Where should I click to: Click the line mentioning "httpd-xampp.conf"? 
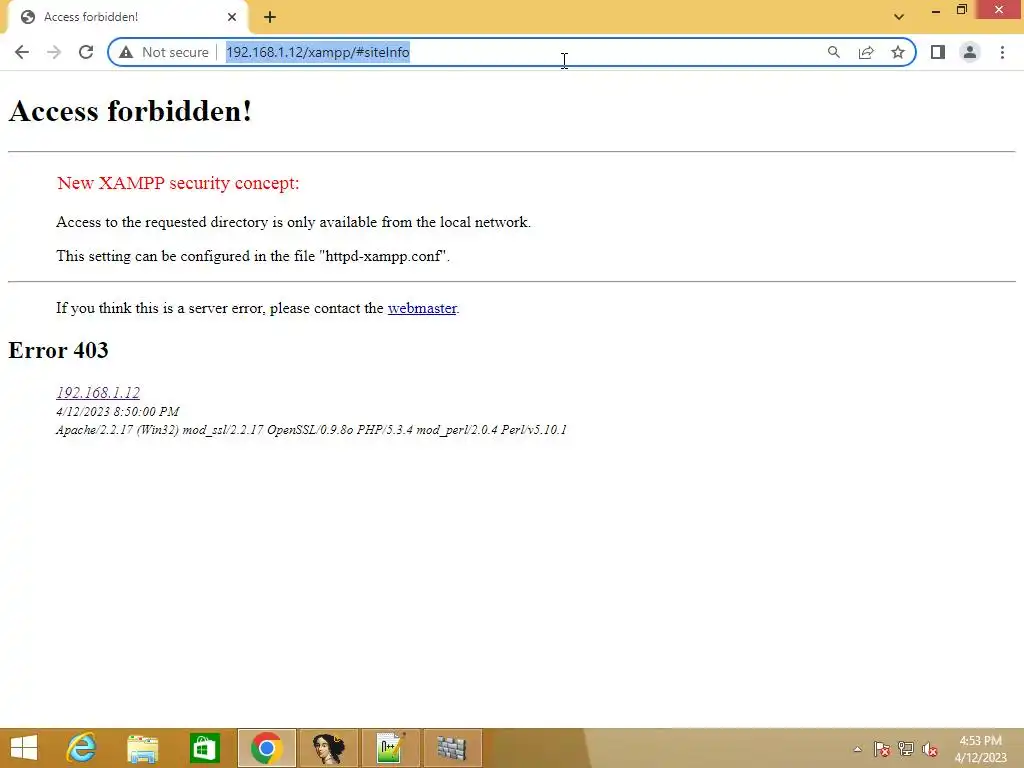coord(253,256)
